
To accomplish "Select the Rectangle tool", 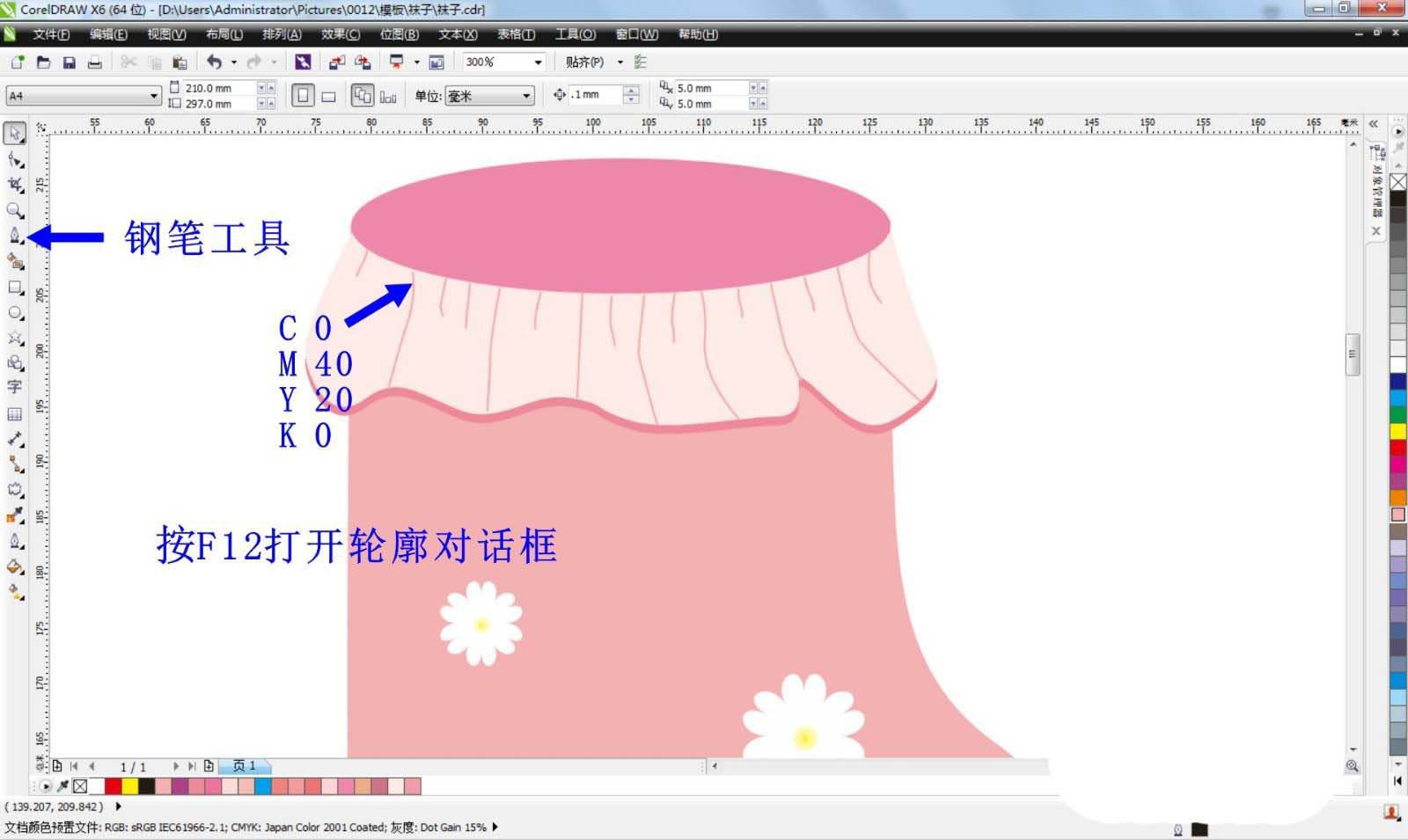I will tap(15, 287).
